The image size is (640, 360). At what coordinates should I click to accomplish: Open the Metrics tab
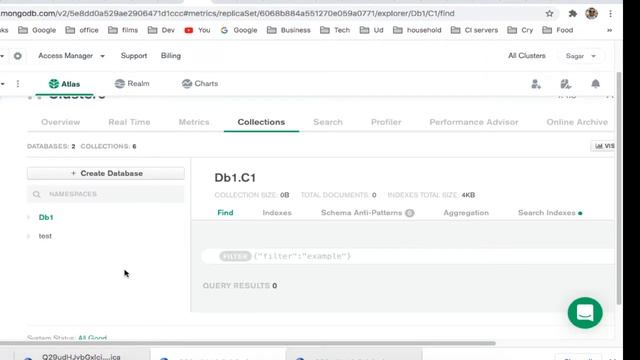click(x=194, y=122)
